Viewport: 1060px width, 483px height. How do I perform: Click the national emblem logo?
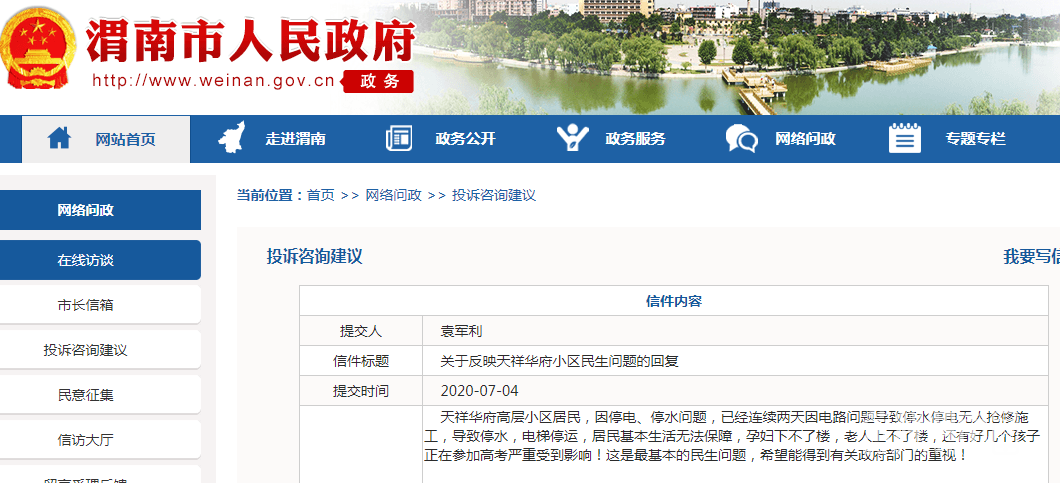point(36,49)
